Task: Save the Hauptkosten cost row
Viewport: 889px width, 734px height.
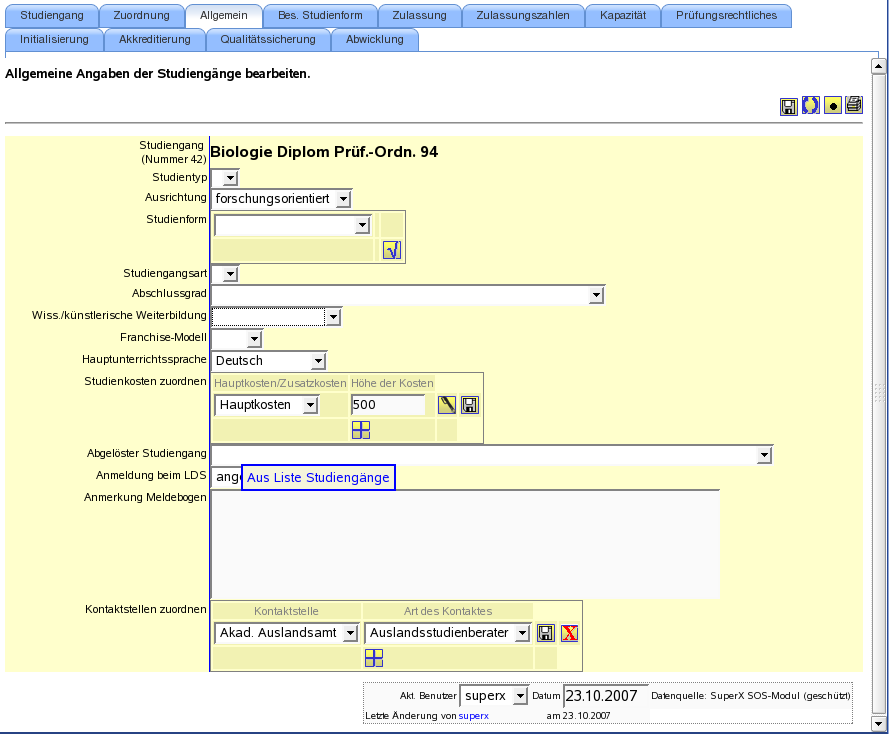Action: [469, 405]
